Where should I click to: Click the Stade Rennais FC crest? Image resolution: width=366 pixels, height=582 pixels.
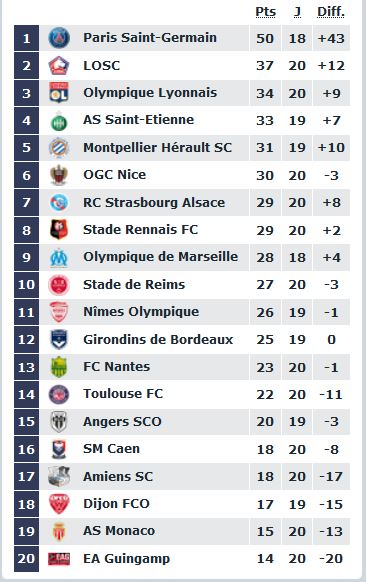pyautogui.click(x=59, y=230)
